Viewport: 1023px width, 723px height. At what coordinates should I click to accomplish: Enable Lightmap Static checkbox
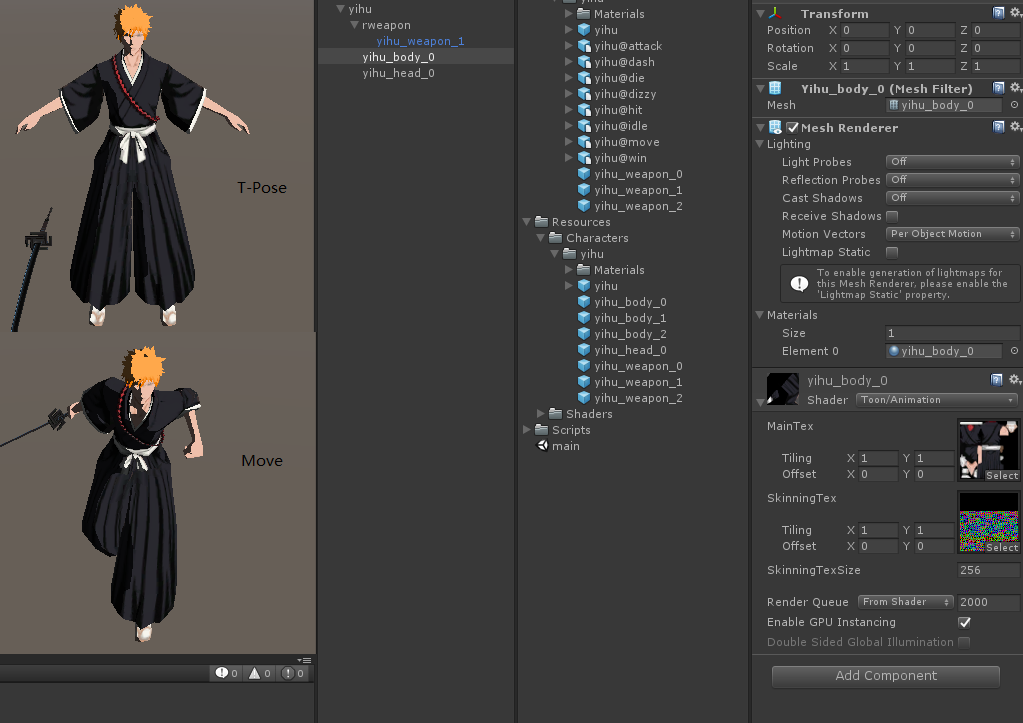tap(892, 252)
